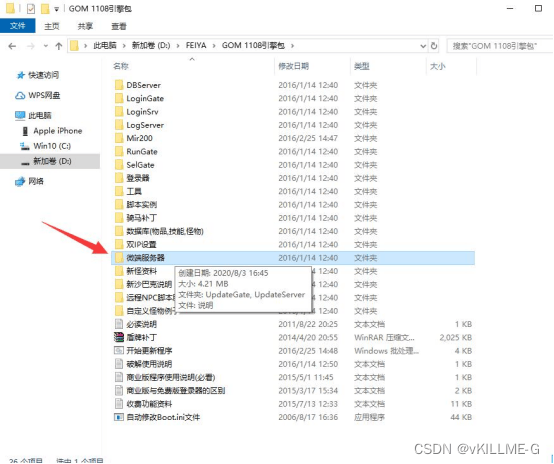
Task: Switch to the 查看 ribbon tab
Action: tap(119, 26)
